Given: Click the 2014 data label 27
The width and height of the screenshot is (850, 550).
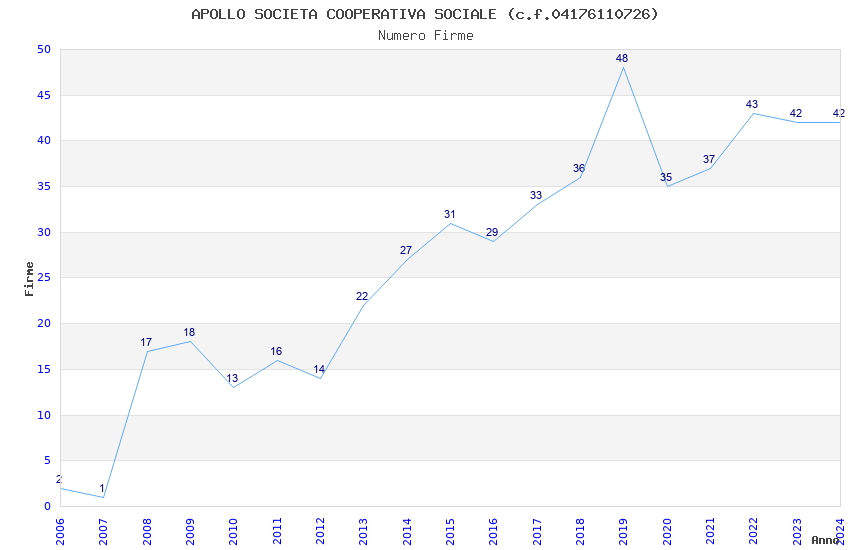Looking at the screenshot, I should [x=405, y=250].
